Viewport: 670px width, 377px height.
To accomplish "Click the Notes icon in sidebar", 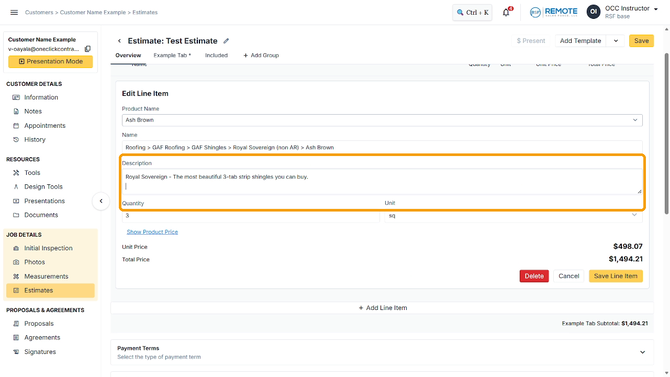I will point(16,112).
